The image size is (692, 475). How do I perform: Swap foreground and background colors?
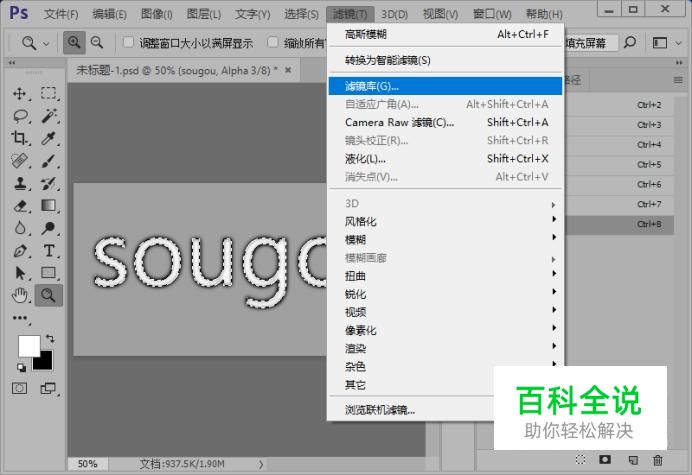50,339
